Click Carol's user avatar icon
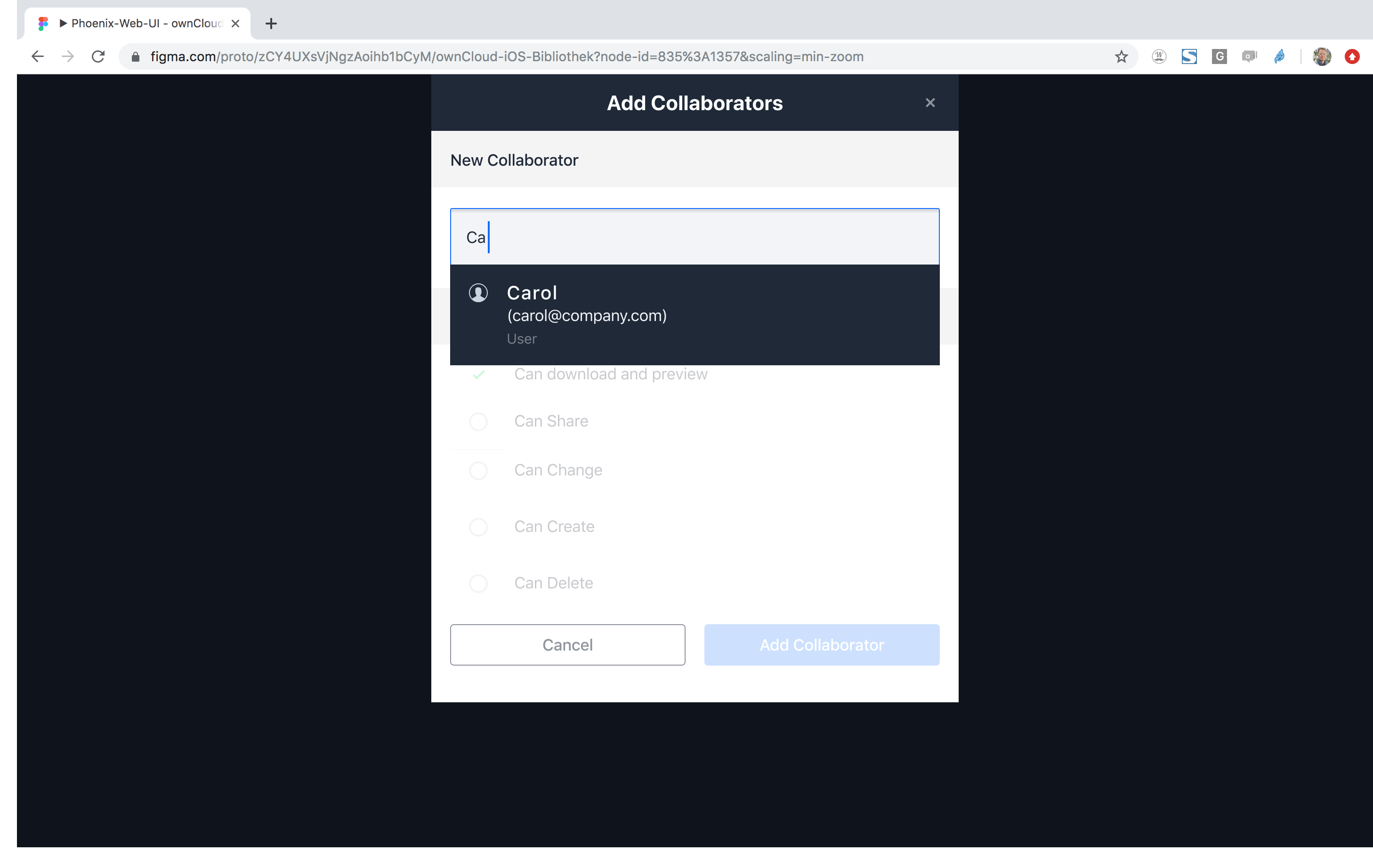The height and width of the screenshot is (868, 1373). point(478,293)
